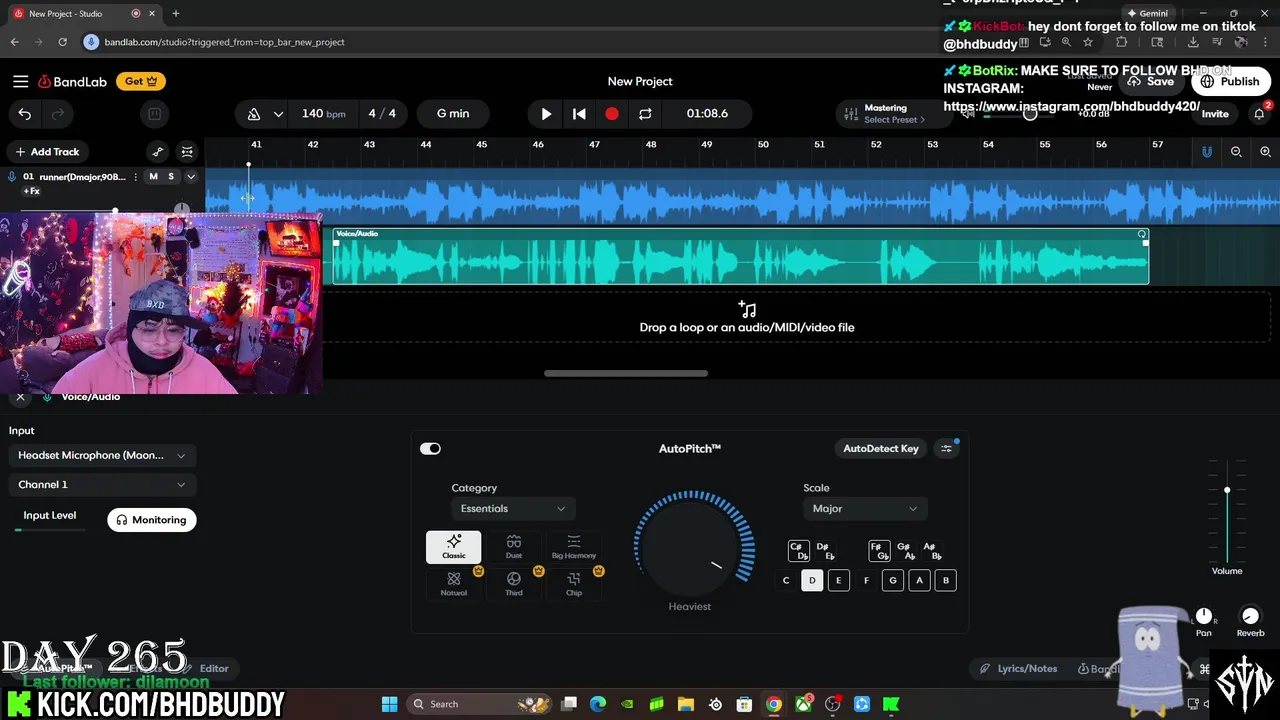Click the Reverb knob
1280x720 pixels.
(1250, 617)
